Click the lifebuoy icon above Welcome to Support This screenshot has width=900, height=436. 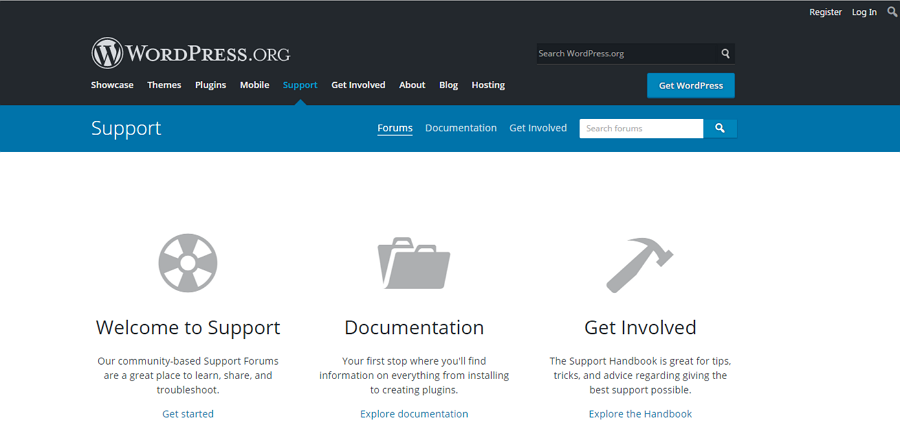pos(188,263)
